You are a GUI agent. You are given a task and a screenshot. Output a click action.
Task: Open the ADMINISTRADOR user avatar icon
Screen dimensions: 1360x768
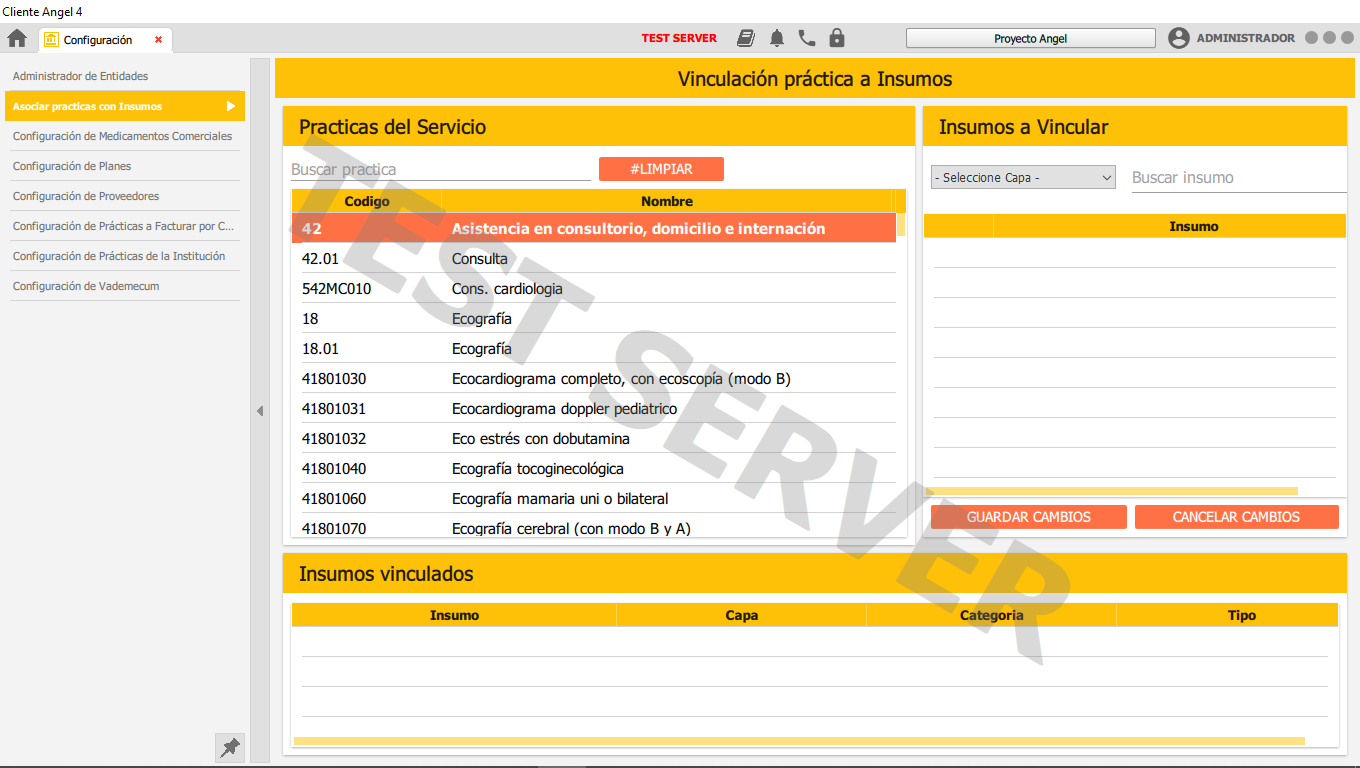coord(1179,37)
